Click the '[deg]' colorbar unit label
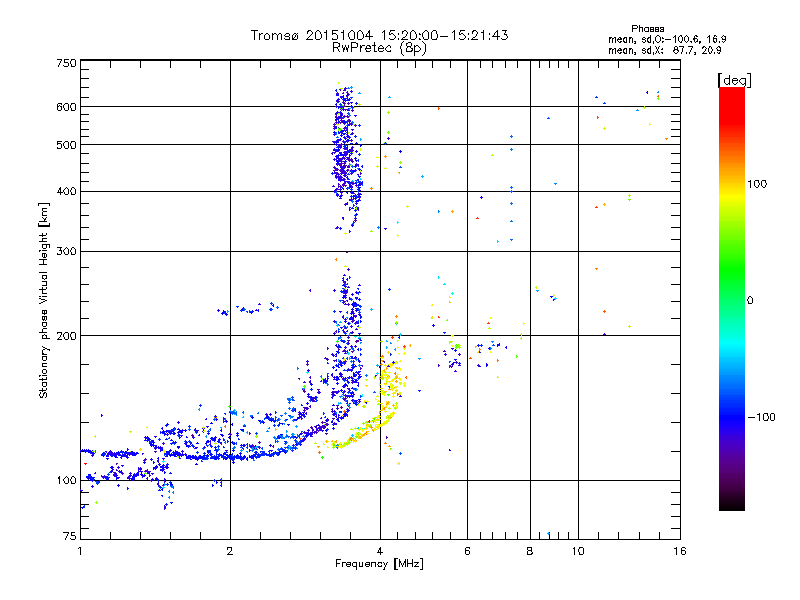The image size is (800, 600). coord(734,80)
